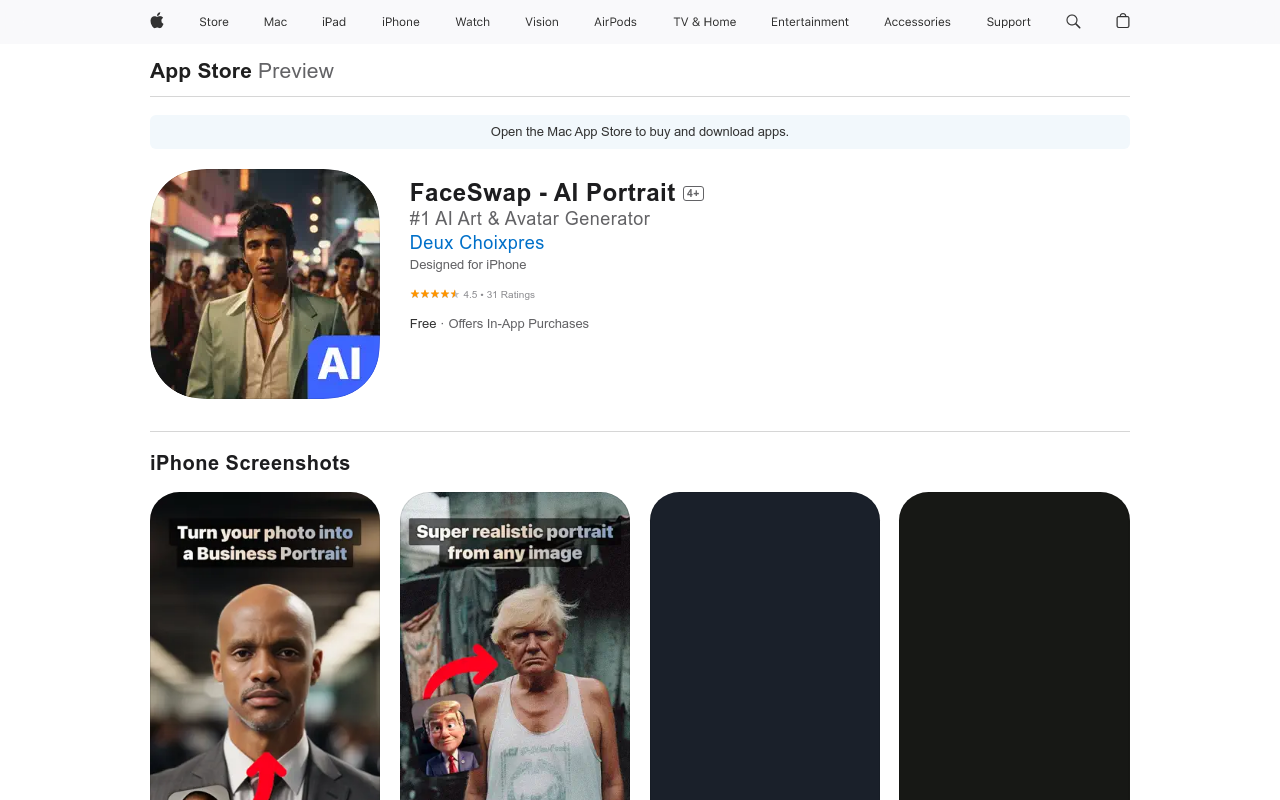The image size is (1280, 800).
Task: Open the Entertainment menu item
Action: tap(810, 22)
